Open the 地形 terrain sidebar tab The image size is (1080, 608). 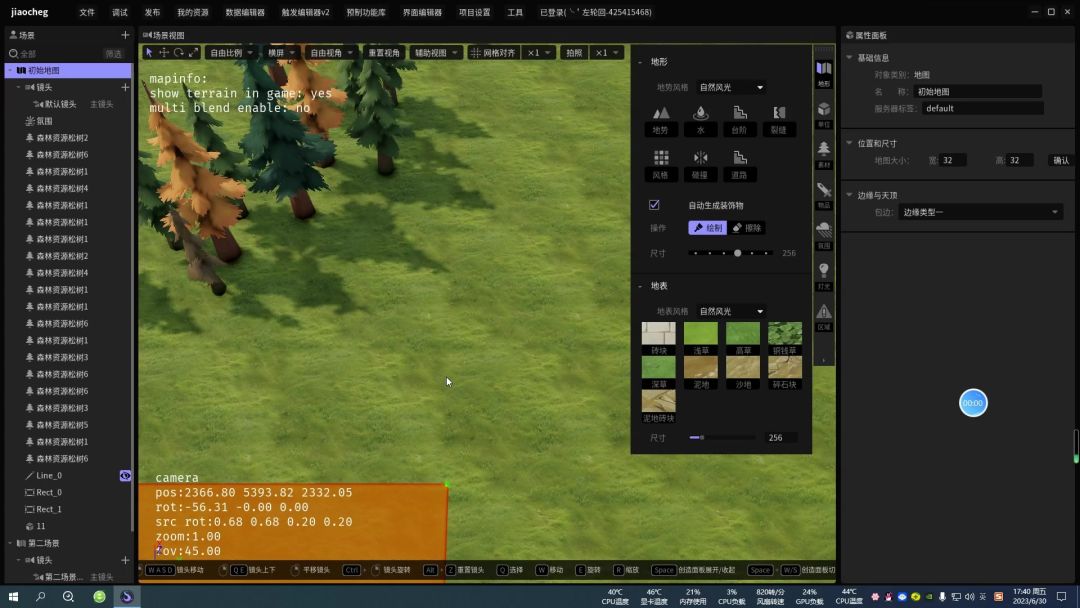[824, 74]
